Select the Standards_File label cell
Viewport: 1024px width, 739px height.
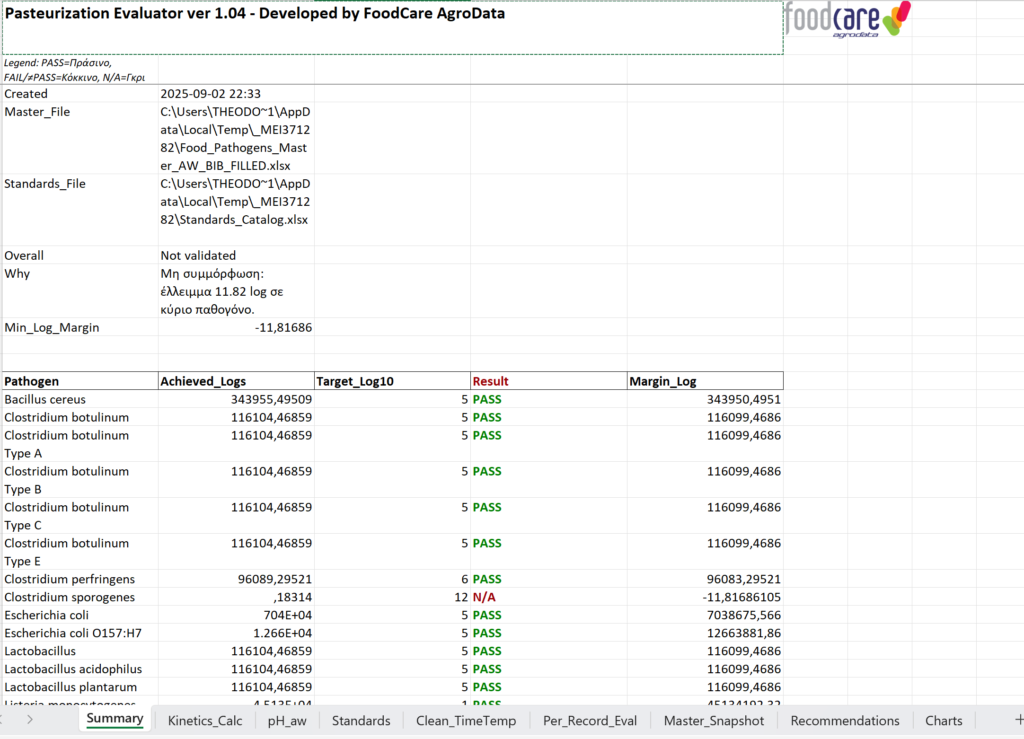80,210
